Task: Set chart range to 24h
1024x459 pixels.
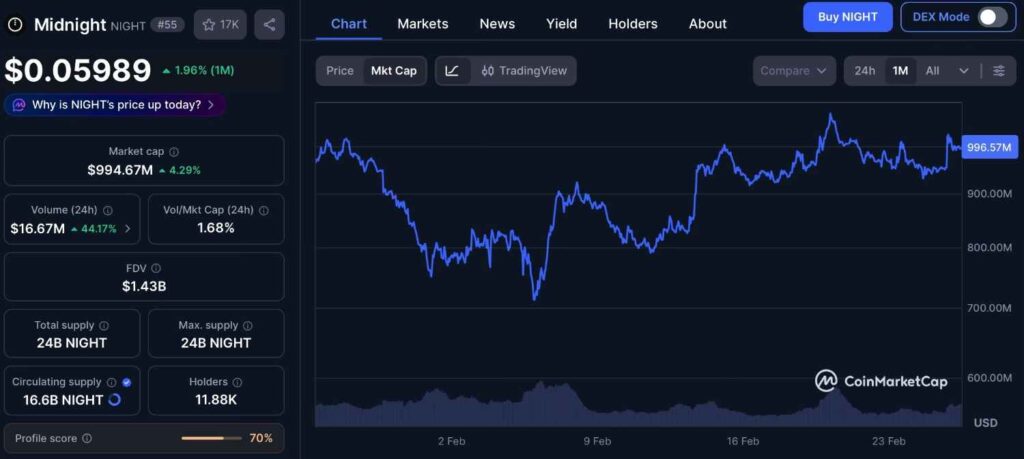Action: pyautogui.click(x=865, y=71)
